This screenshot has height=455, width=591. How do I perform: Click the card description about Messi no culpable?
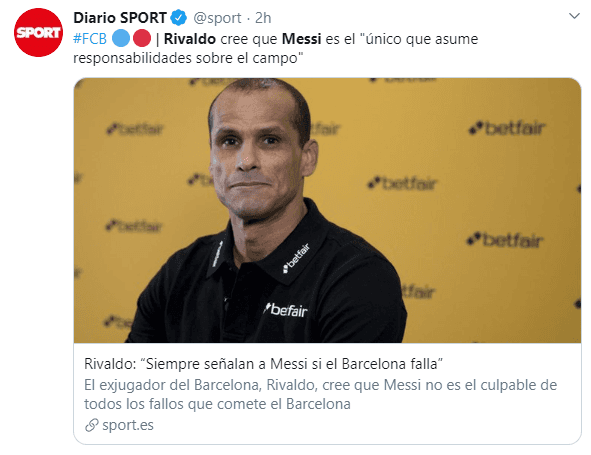click(x=320, y=395)
